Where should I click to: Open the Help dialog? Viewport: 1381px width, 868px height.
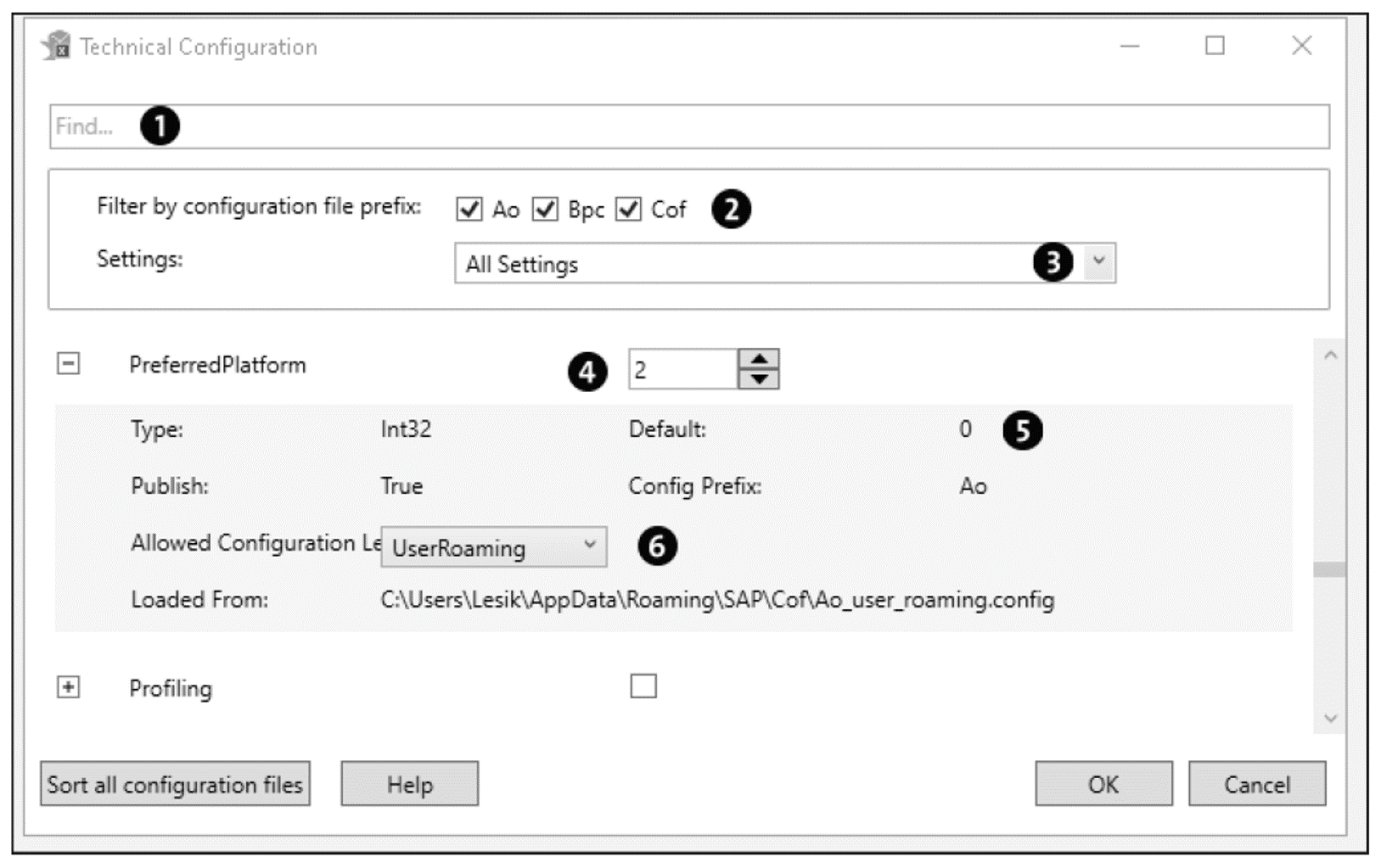click(409, 785)
